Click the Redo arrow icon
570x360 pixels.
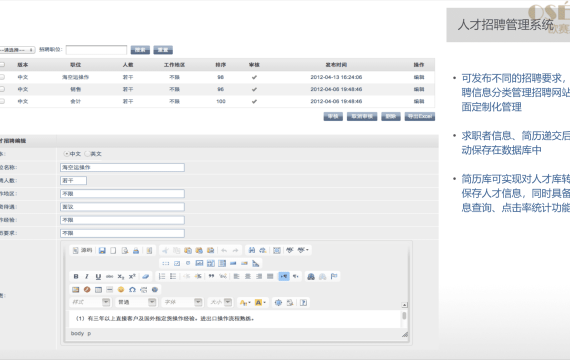tap(235, 250)
